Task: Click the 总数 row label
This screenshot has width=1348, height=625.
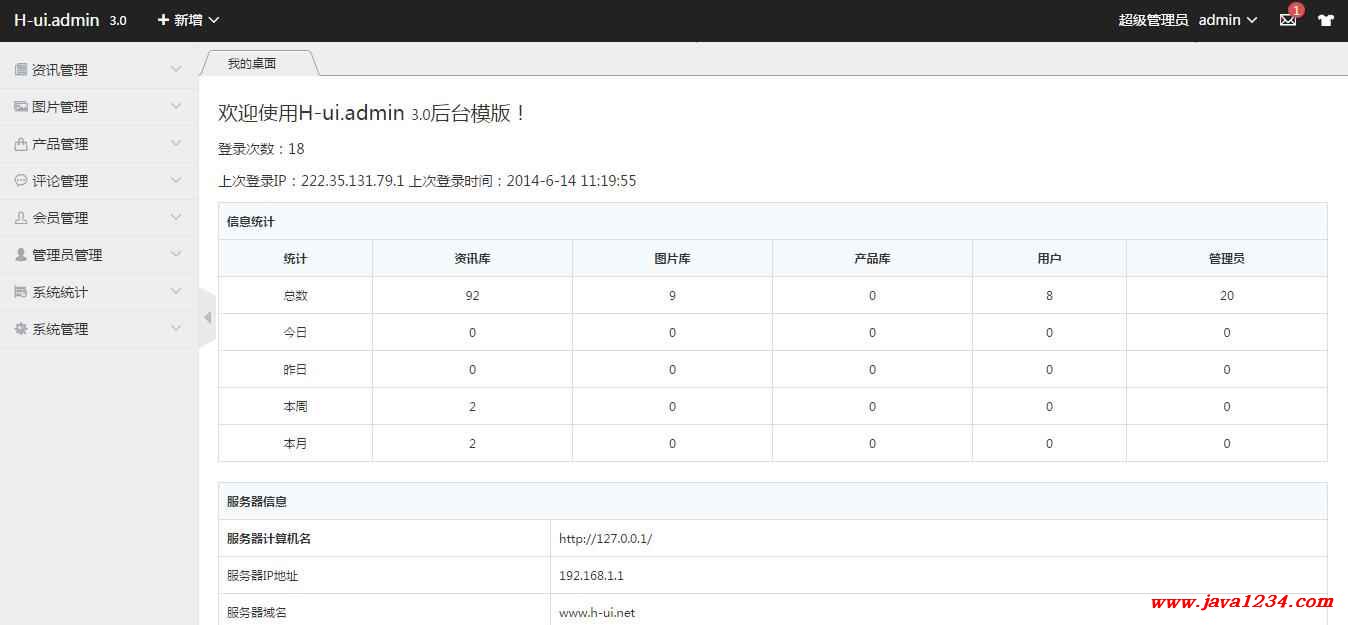Action: click(x=295, y=296)
